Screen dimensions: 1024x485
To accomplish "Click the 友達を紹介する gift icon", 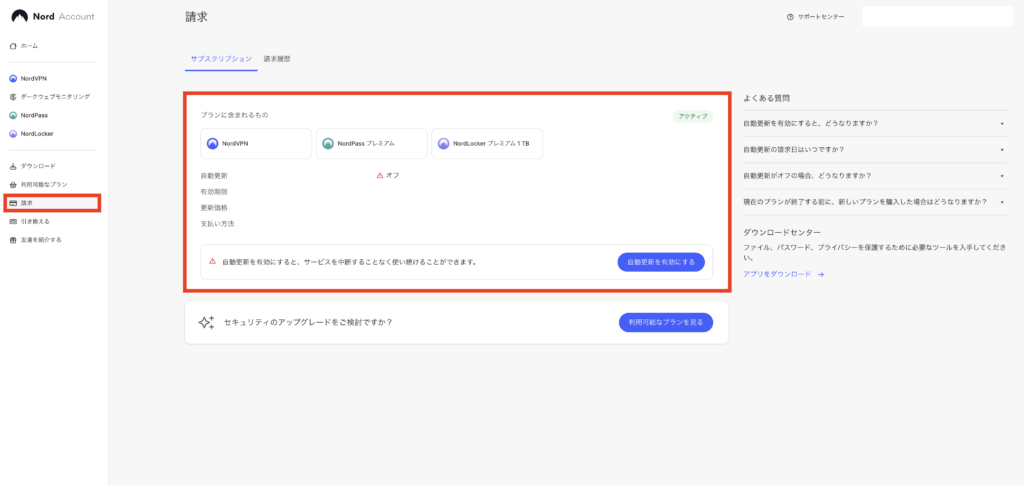I will click(13, 240).
